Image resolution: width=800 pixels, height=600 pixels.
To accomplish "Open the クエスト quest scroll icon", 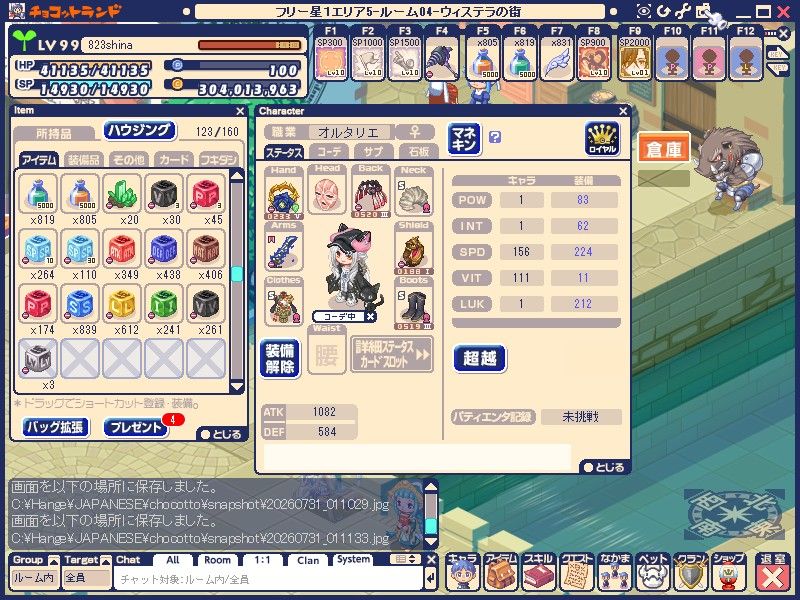I will click(576, 571).
